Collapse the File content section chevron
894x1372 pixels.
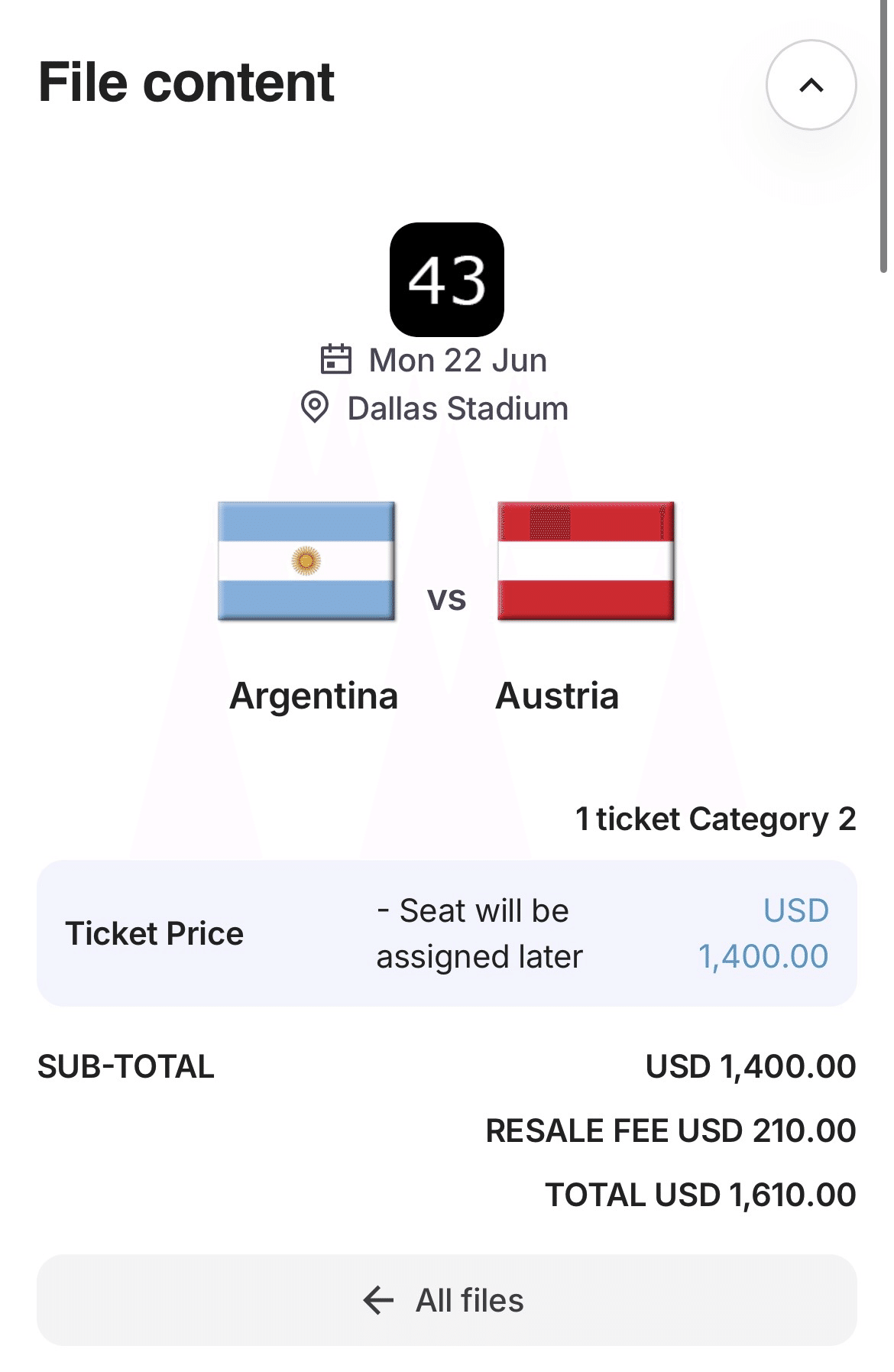(811, 85)
